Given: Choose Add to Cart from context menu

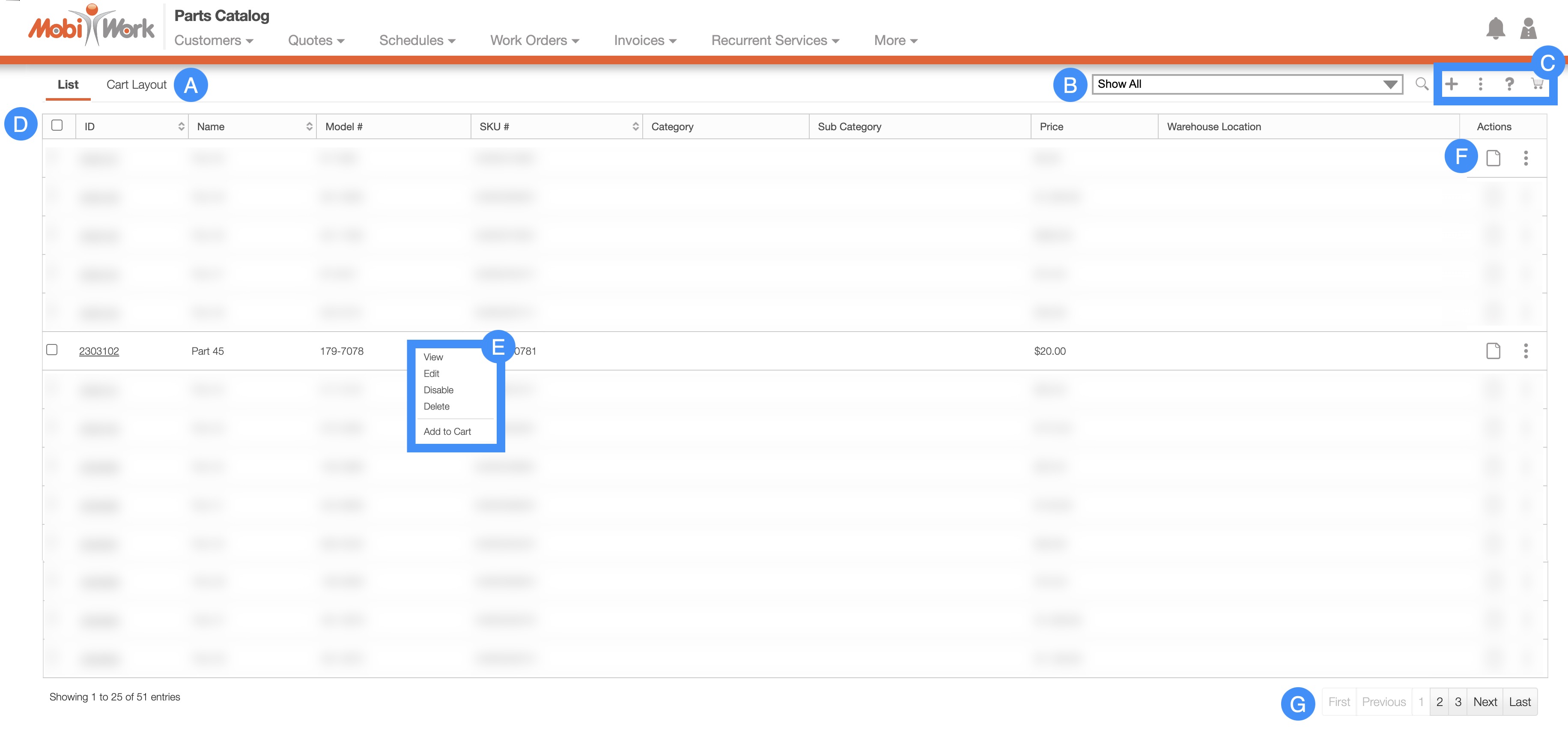Looking at the screenshot, I should [447, 432].
